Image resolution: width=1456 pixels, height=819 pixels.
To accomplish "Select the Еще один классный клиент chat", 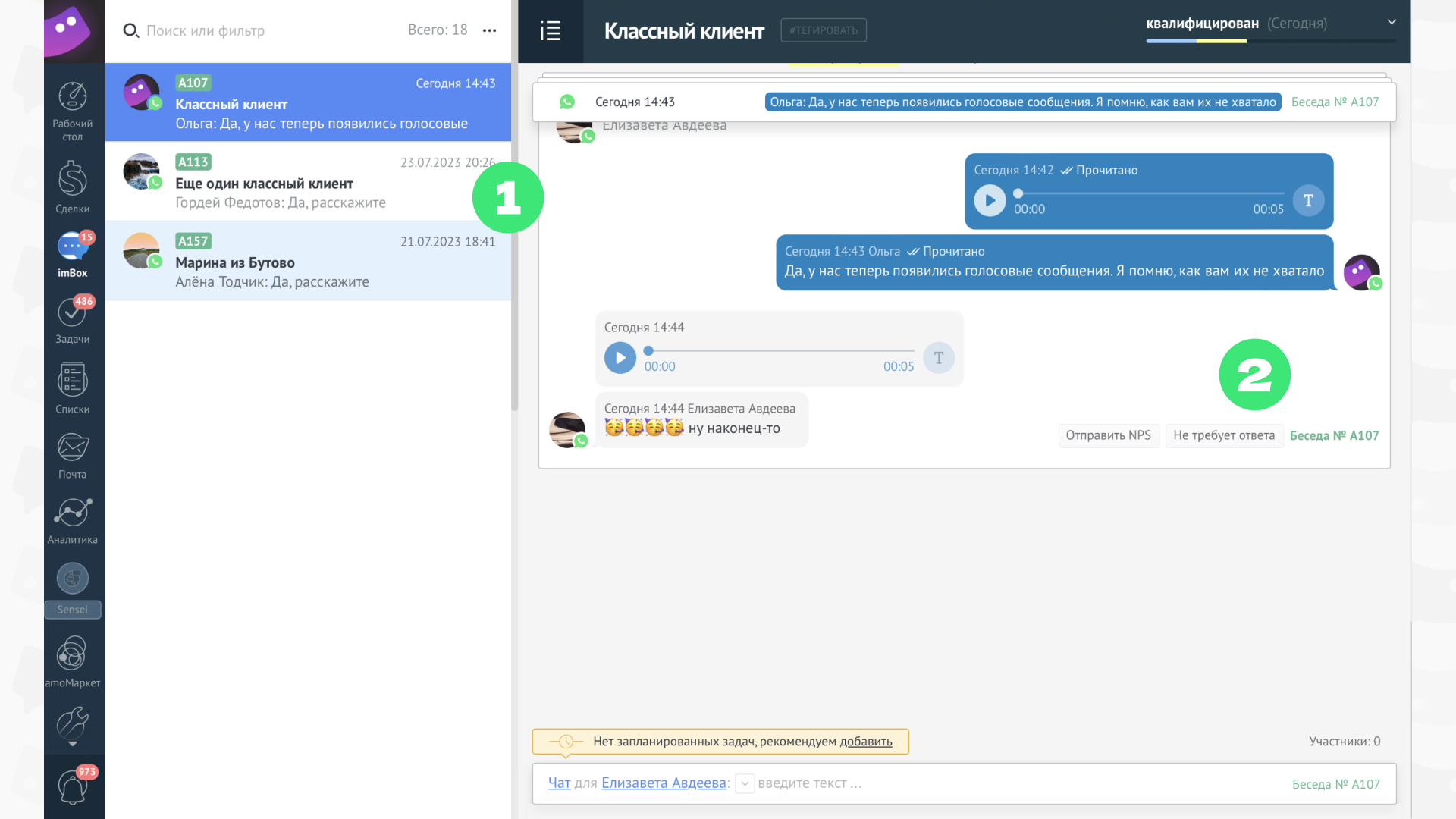I will (308, 182).
